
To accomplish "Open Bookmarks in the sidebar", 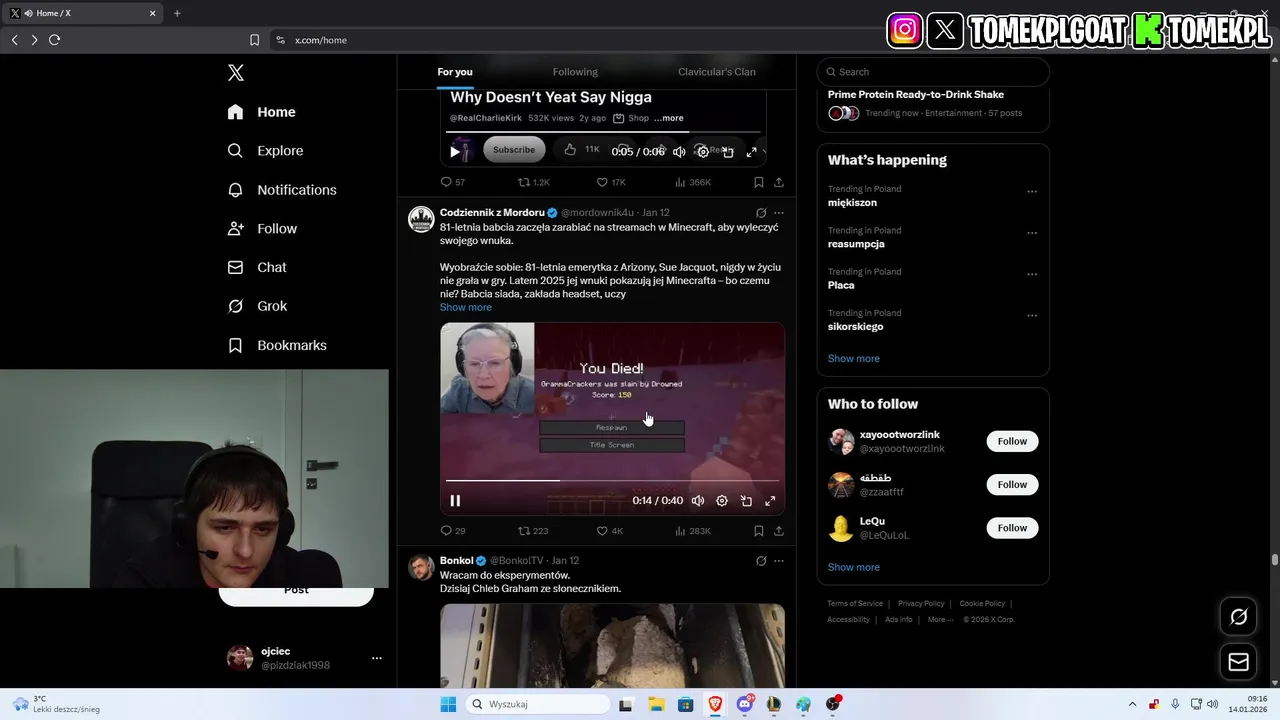I will (278, 345).
